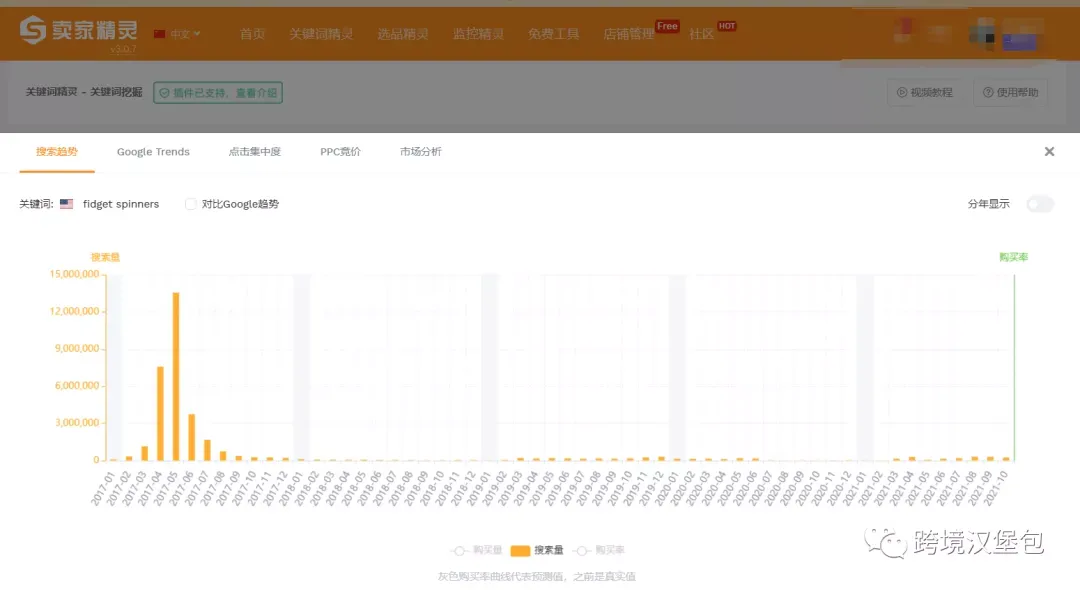The image size is (1080, 590).
Task: Switch to the 市场分析 tab
Action: [421, 151]
